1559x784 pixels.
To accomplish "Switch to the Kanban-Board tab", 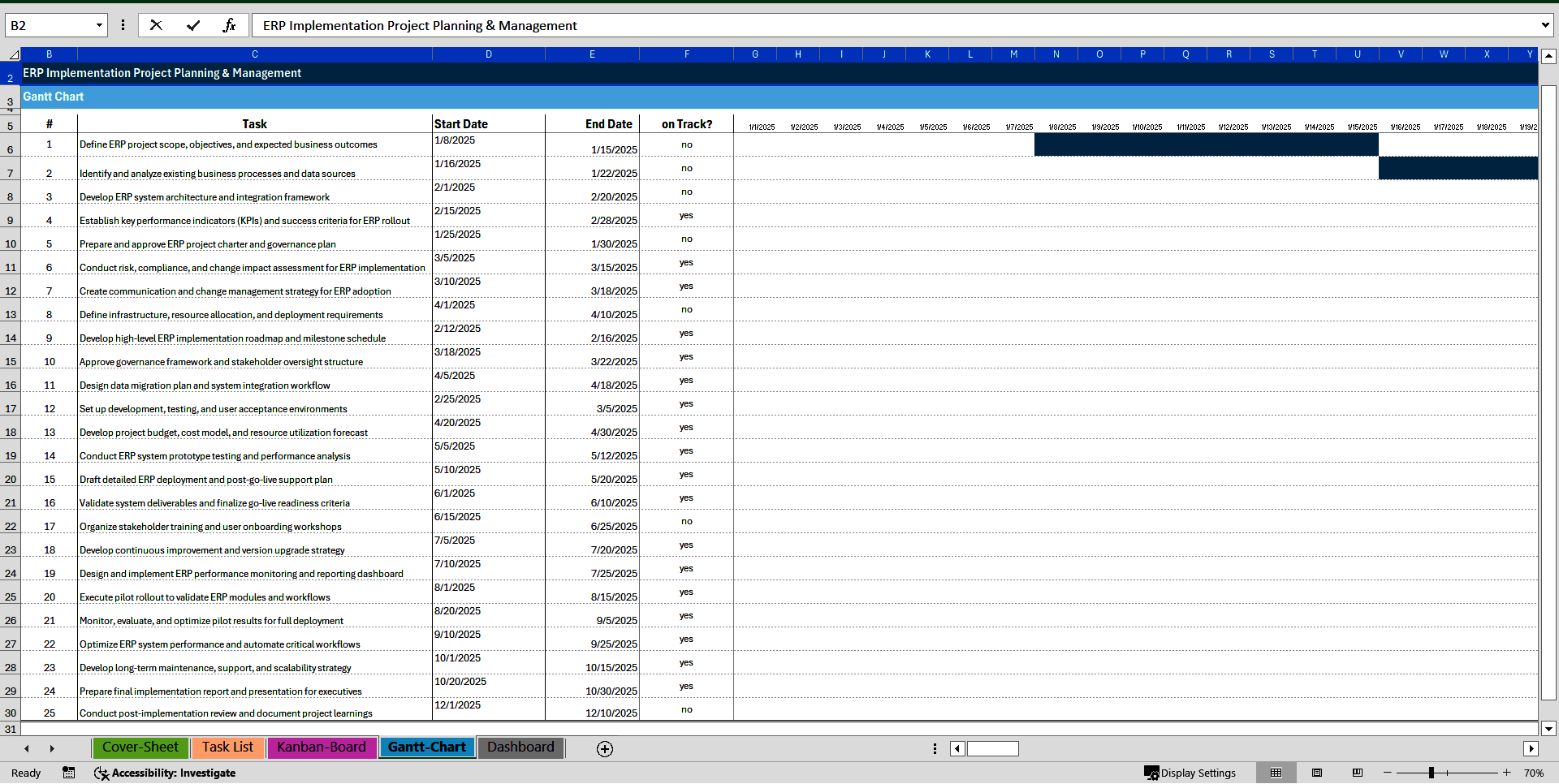I will (322, 747).
